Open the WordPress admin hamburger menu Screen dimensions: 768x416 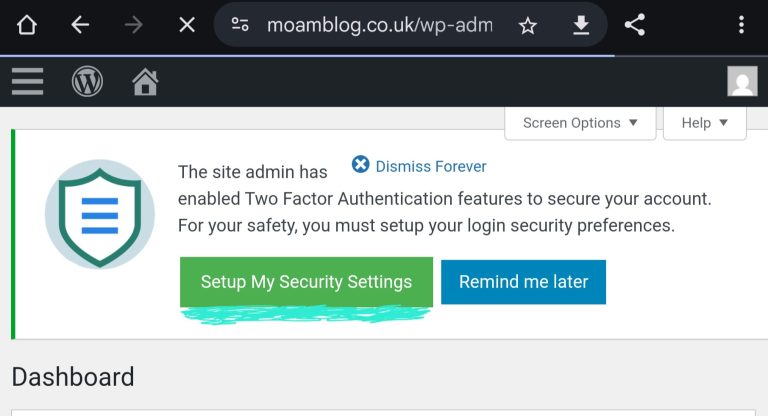27,81
